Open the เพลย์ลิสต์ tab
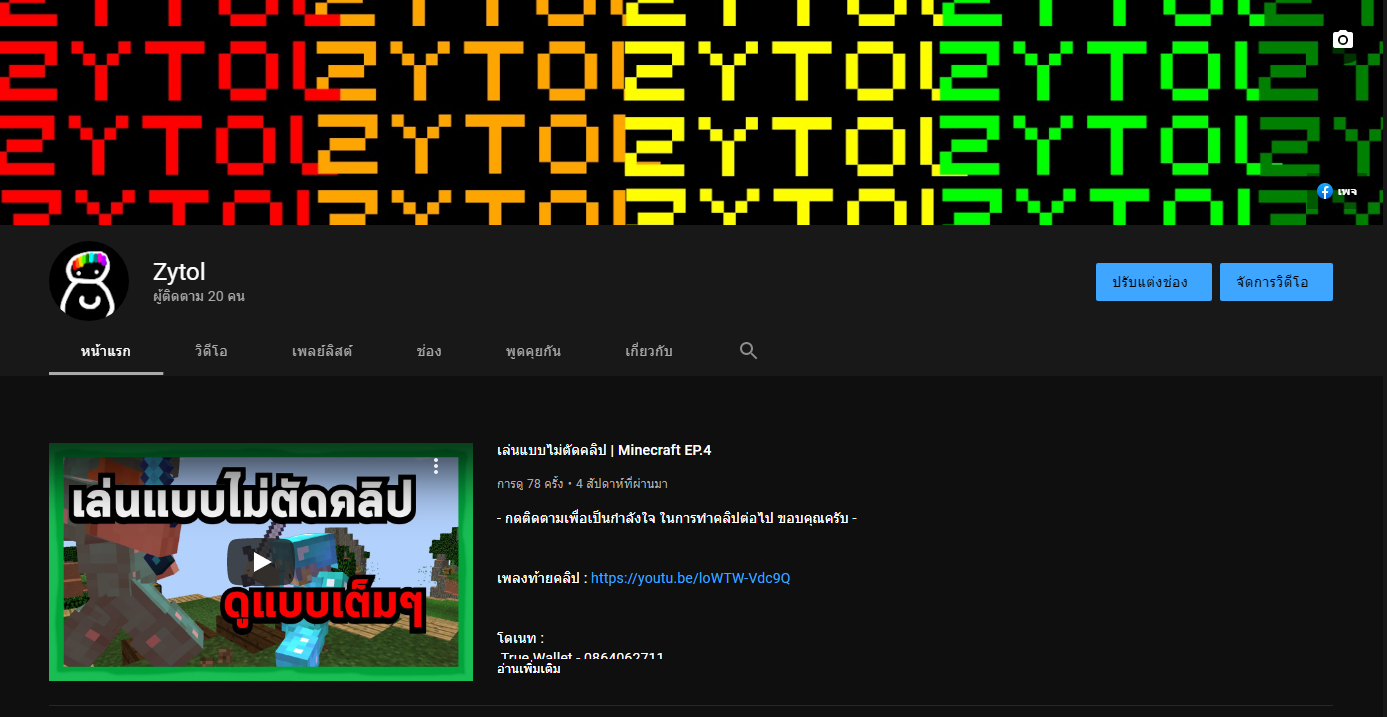Viewport: 1387px width, 717px height. click(322, 351)
